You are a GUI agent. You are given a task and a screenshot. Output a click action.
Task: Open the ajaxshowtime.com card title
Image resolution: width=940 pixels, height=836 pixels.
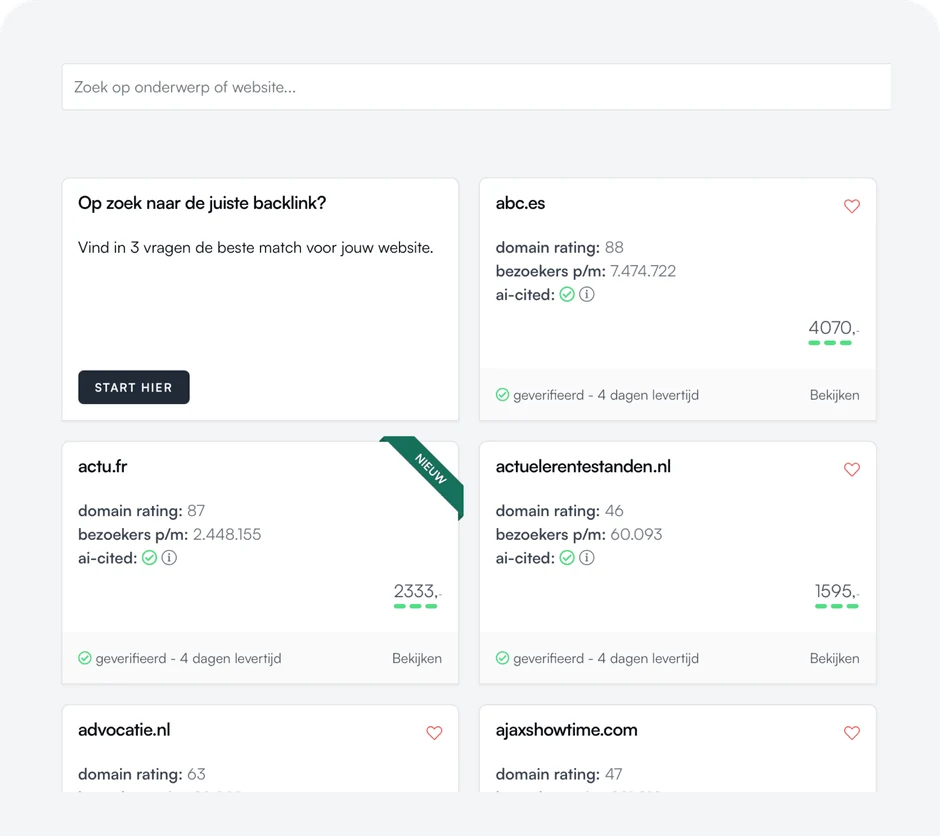(x=567, y=730)
